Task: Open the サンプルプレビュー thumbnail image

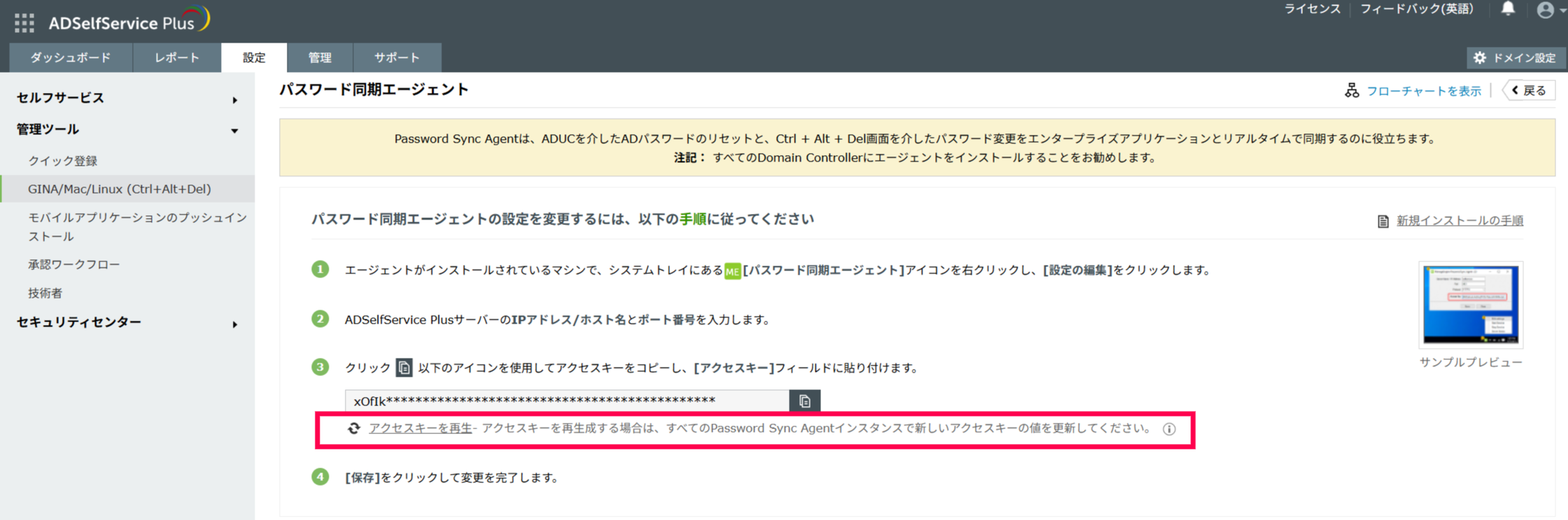Action: pyautogui.click(x=1471, y=305)
